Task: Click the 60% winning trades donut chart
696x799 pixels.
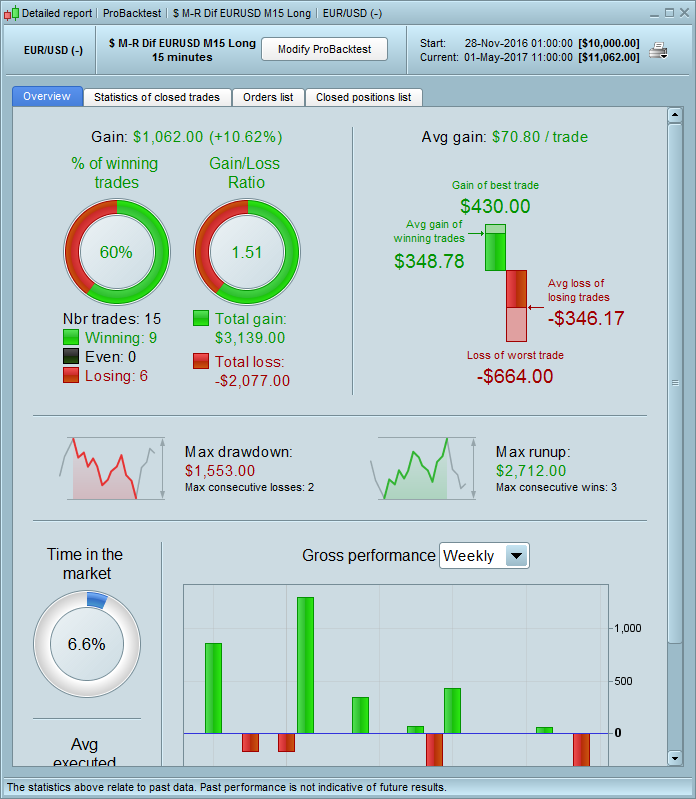Action: click(x=117, y=252)
